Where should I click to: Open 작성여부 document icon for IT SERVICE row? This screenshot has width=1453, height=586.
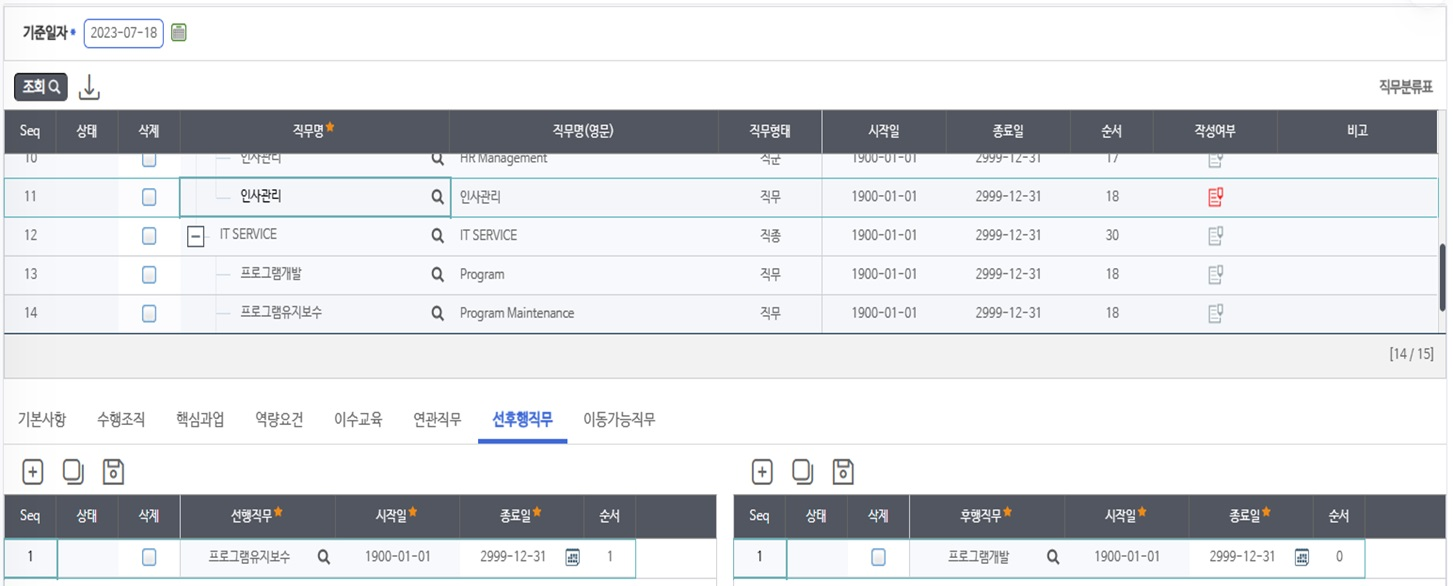click(x=1215, y=236)
